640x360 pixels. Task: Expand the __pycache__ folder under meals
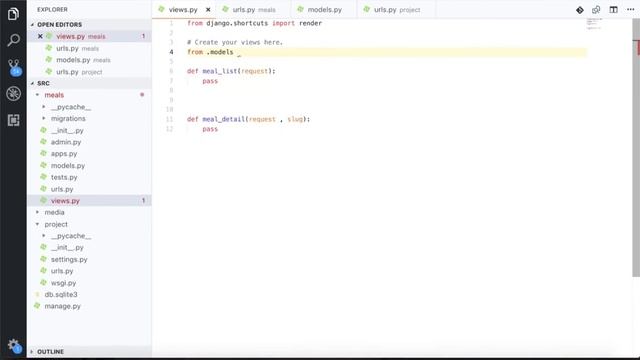click(71, 107)
